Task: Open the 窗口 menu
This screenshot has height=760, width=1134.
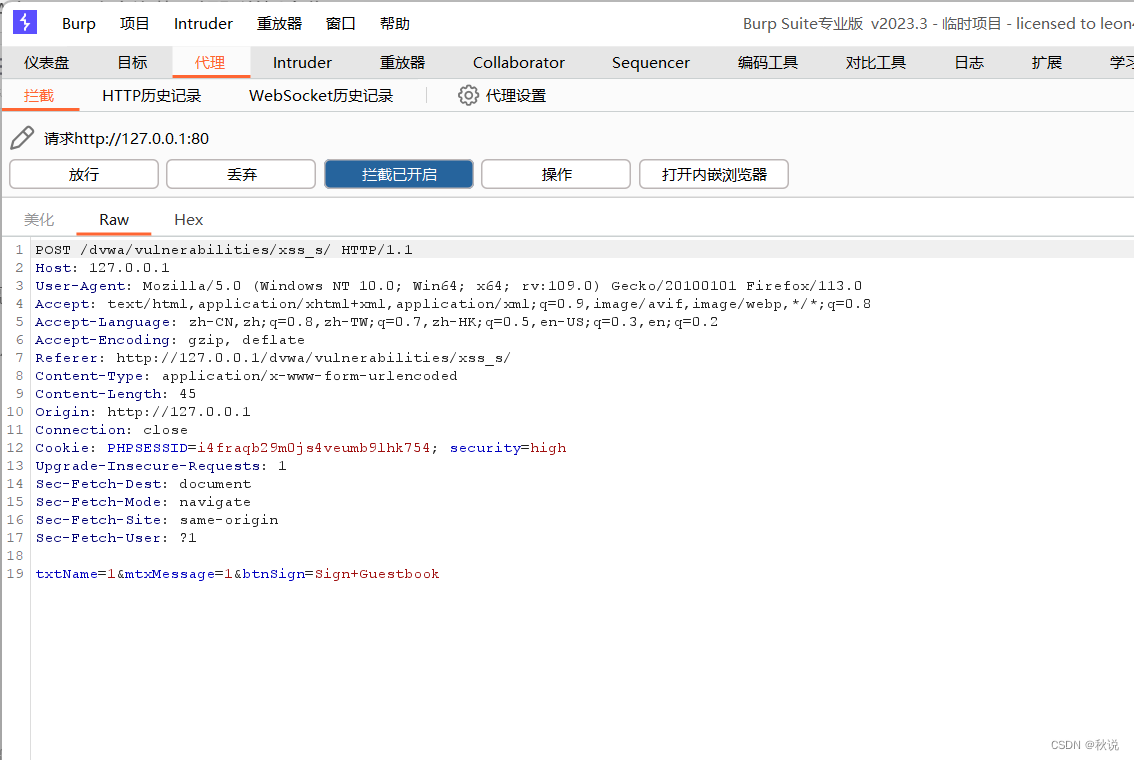Action: [x=341, y=24]
